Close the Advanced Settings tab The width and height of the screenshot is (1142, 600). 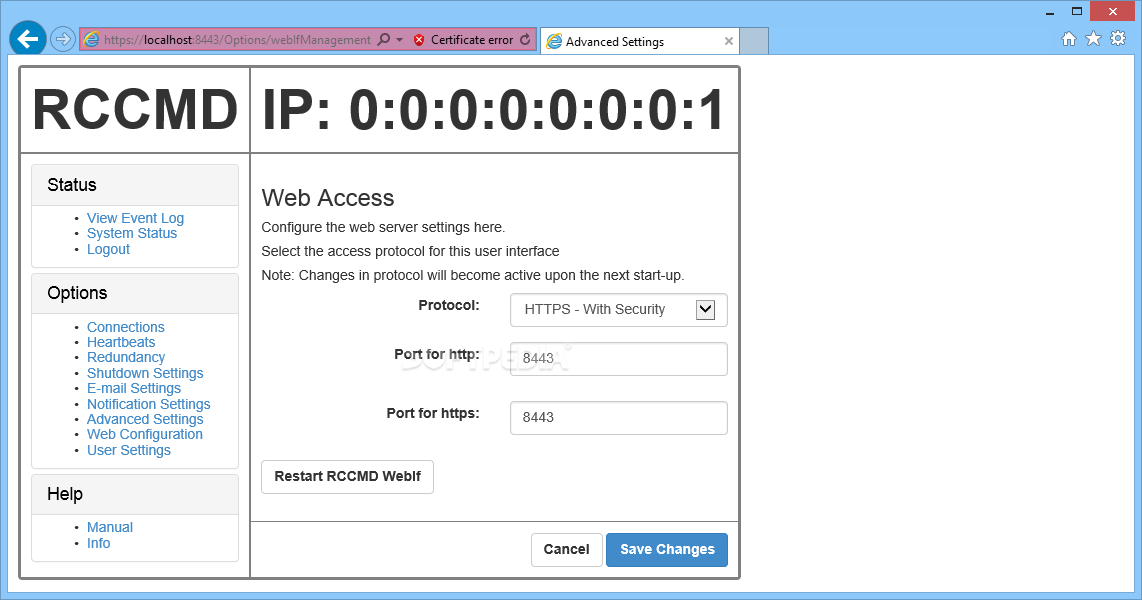(x=728, y=42)
